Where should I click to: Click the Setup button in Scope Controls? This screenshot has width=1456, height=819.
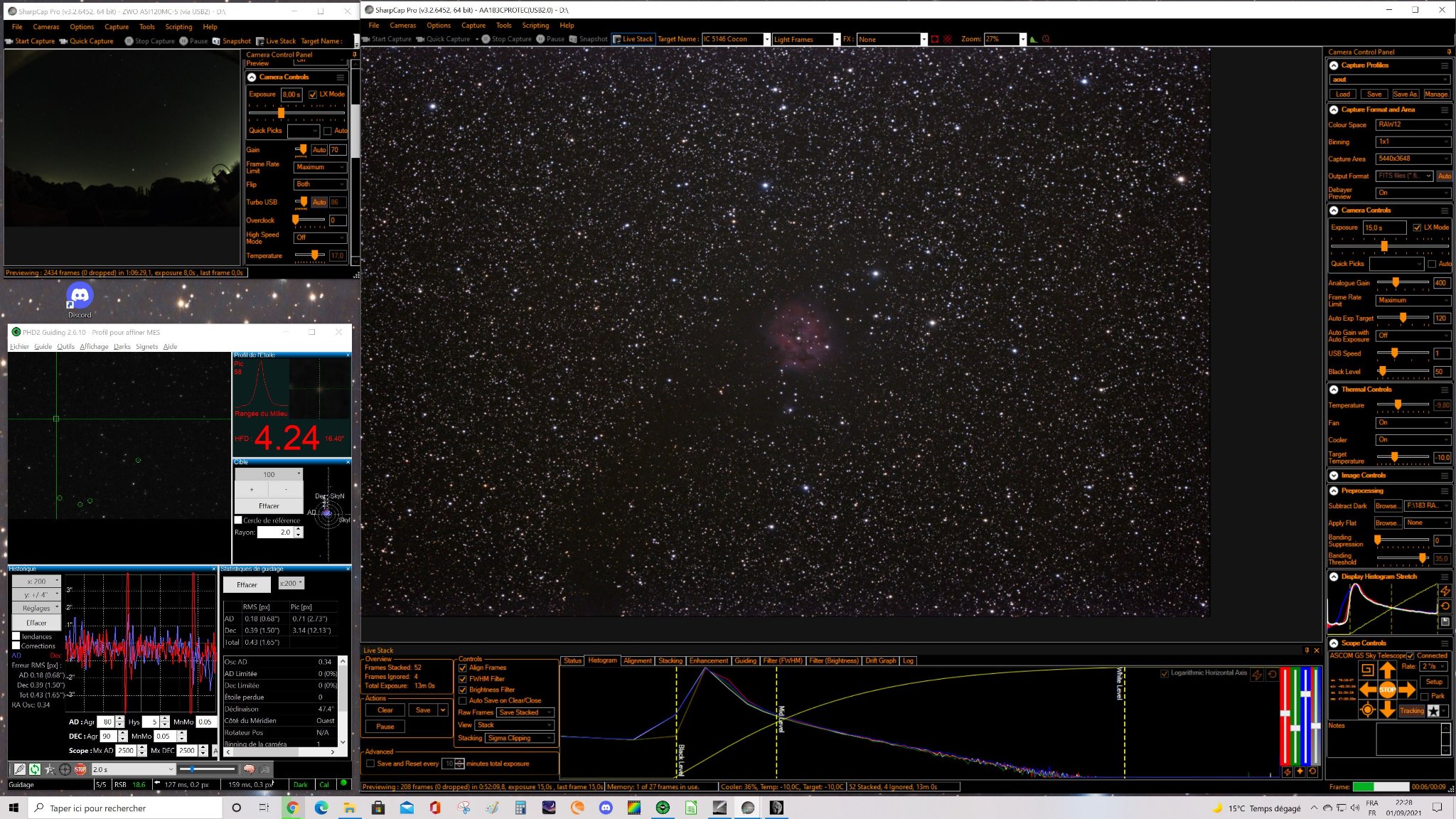[x=1434, y=682]
